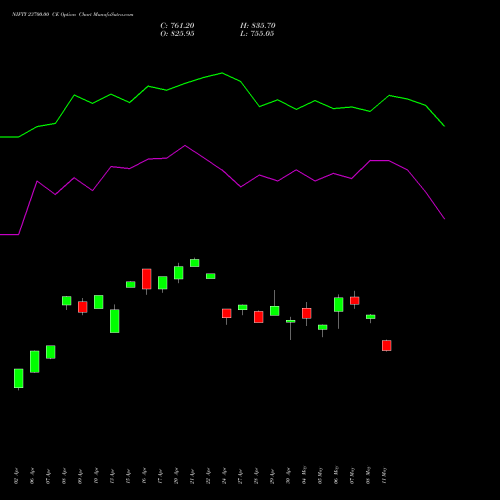
Task: Click the NIFTY CE Options chart title
Action: (73, 15)
